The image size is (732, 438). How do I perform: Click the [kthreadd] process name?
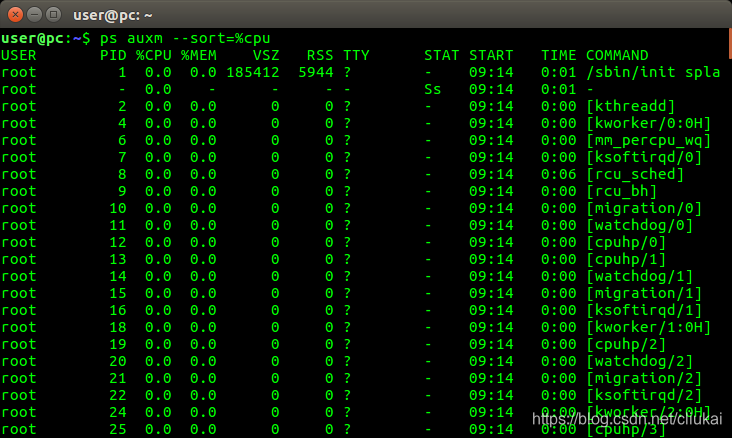(x=631, y=106)
